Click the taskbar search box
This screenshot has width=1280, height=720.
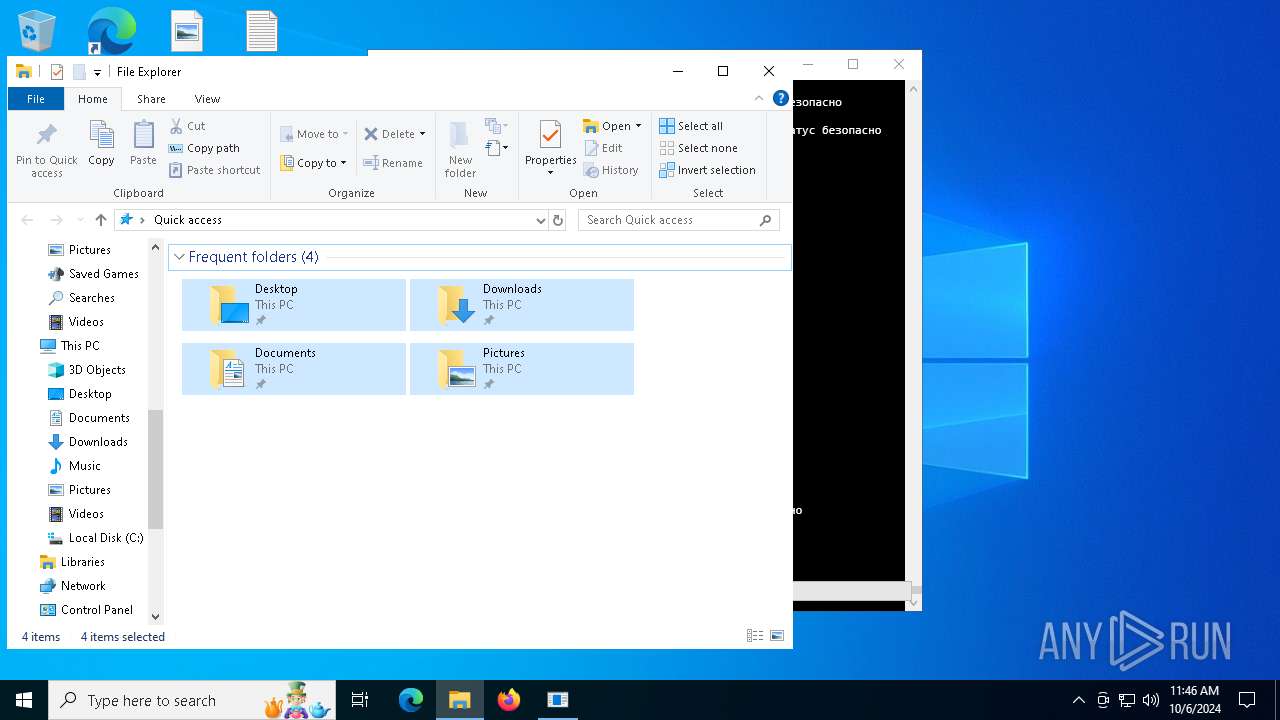192,700
